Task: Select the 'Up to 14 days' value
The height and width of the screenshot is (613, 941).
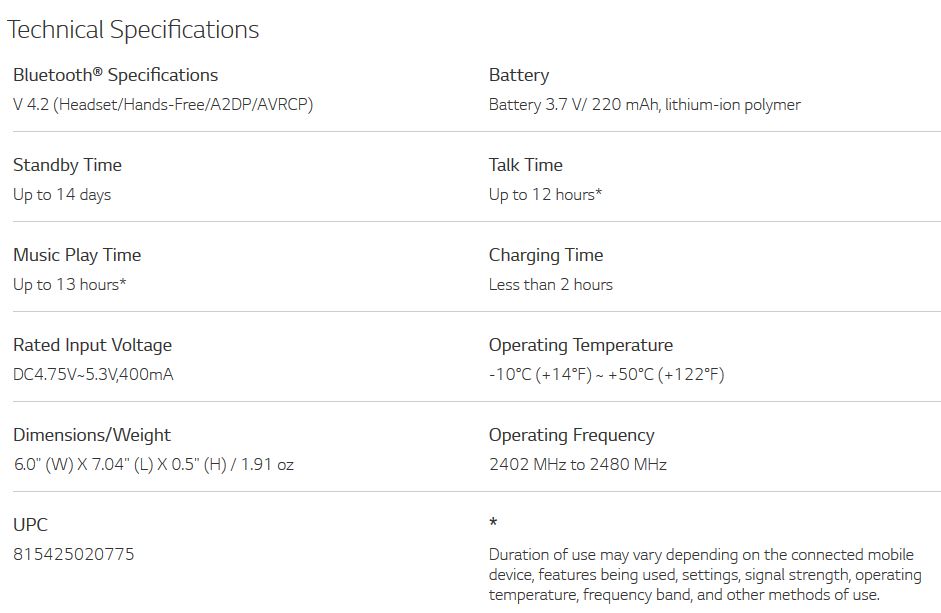Action: pyautogui.click(x=62, y=194)
